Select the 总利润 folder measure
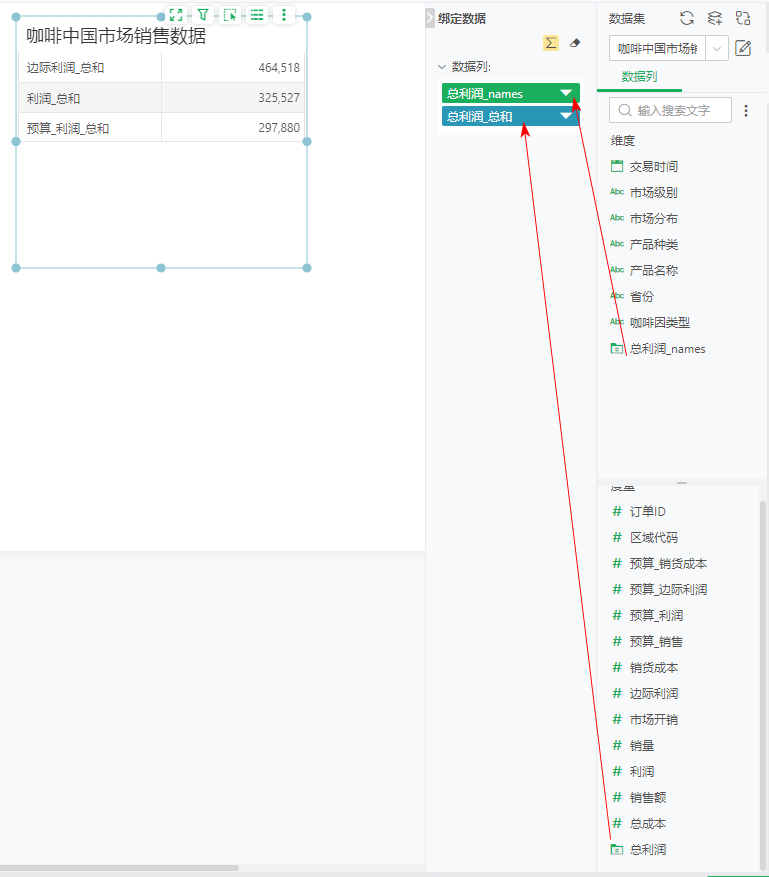 (x=648, y=850)
